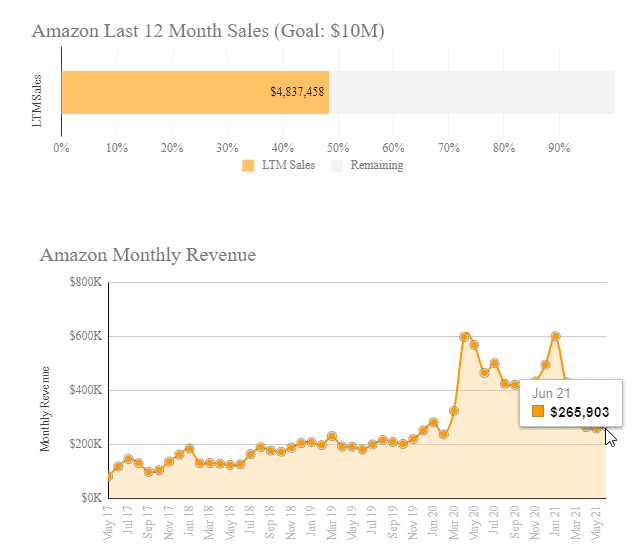This screenshot has width=644, height=558.
Task: Toggle the Remaining legend label
Action: click(x=376, y=166)
